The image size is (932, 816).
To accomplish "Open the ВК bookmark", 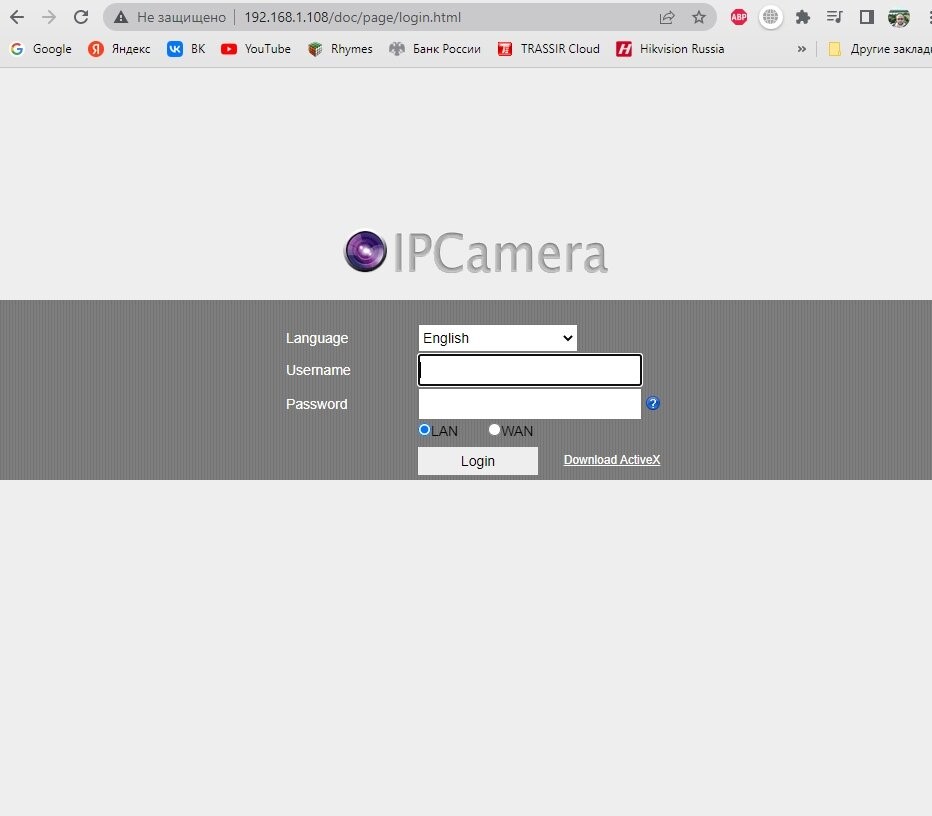I will (x=186, y=49).
